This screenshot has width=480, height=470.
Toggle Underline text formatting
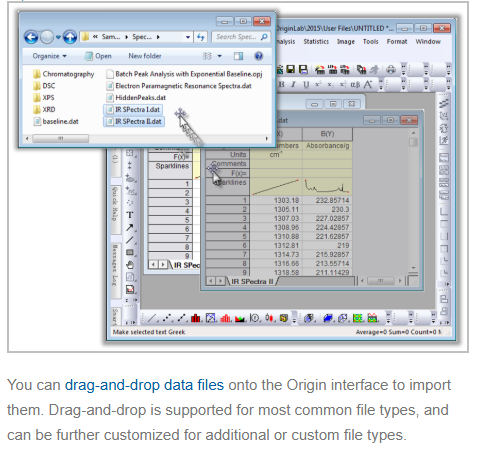[x=306, y=85]
